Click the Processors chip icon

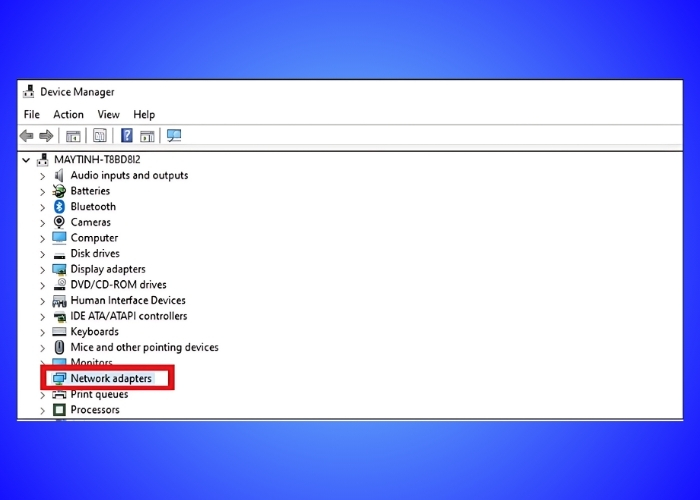pos(59,410)
